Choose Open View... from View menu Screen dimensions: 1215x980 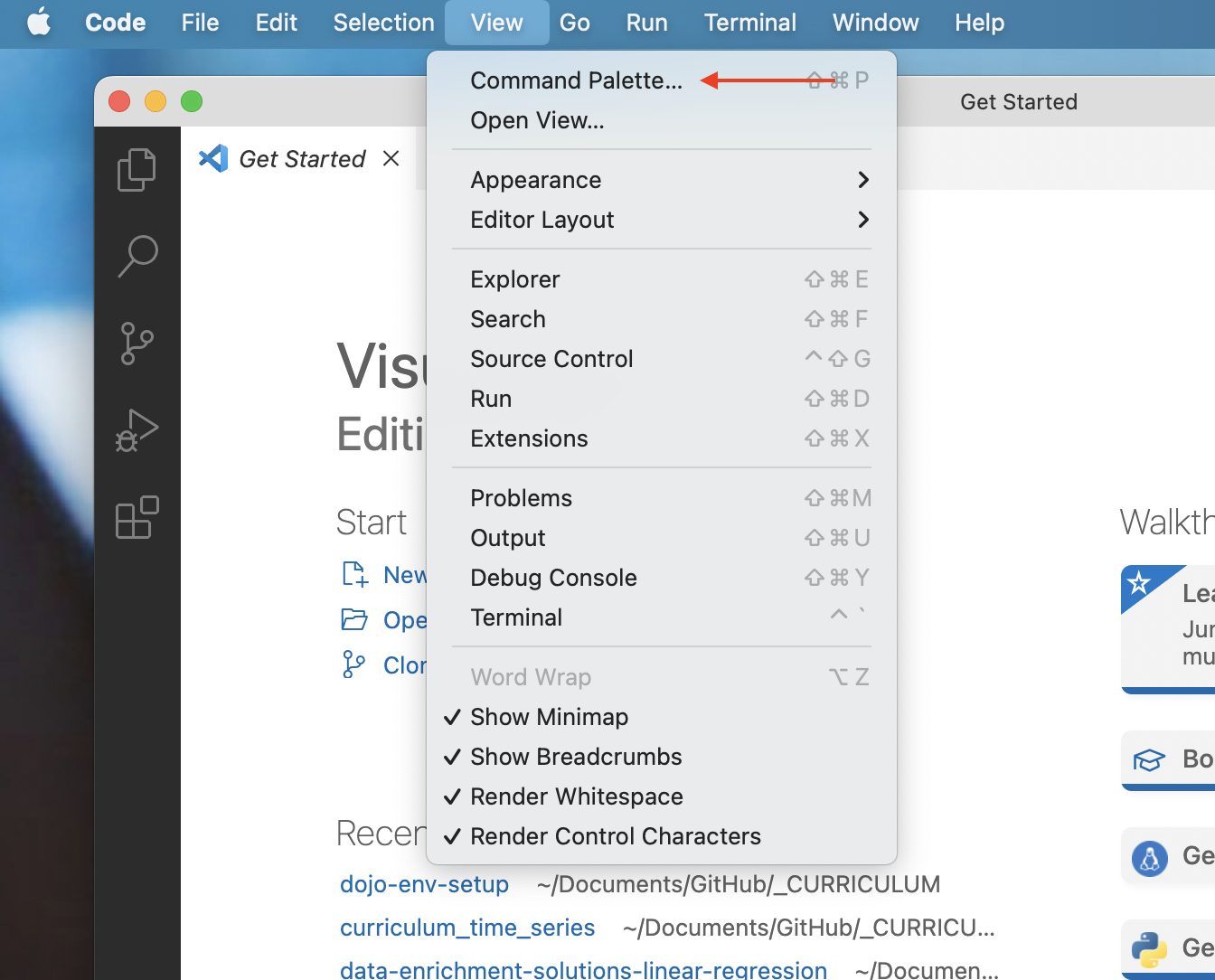[x=662, y=120]
